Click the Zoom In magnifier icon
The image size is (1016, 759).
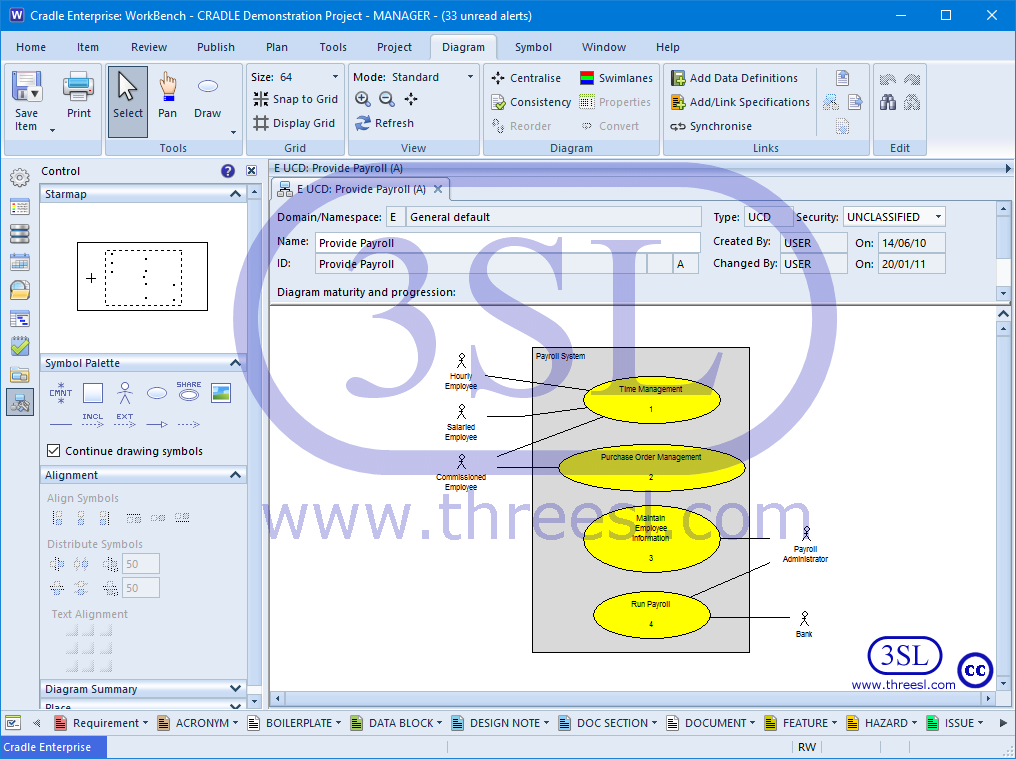point(363,99)
